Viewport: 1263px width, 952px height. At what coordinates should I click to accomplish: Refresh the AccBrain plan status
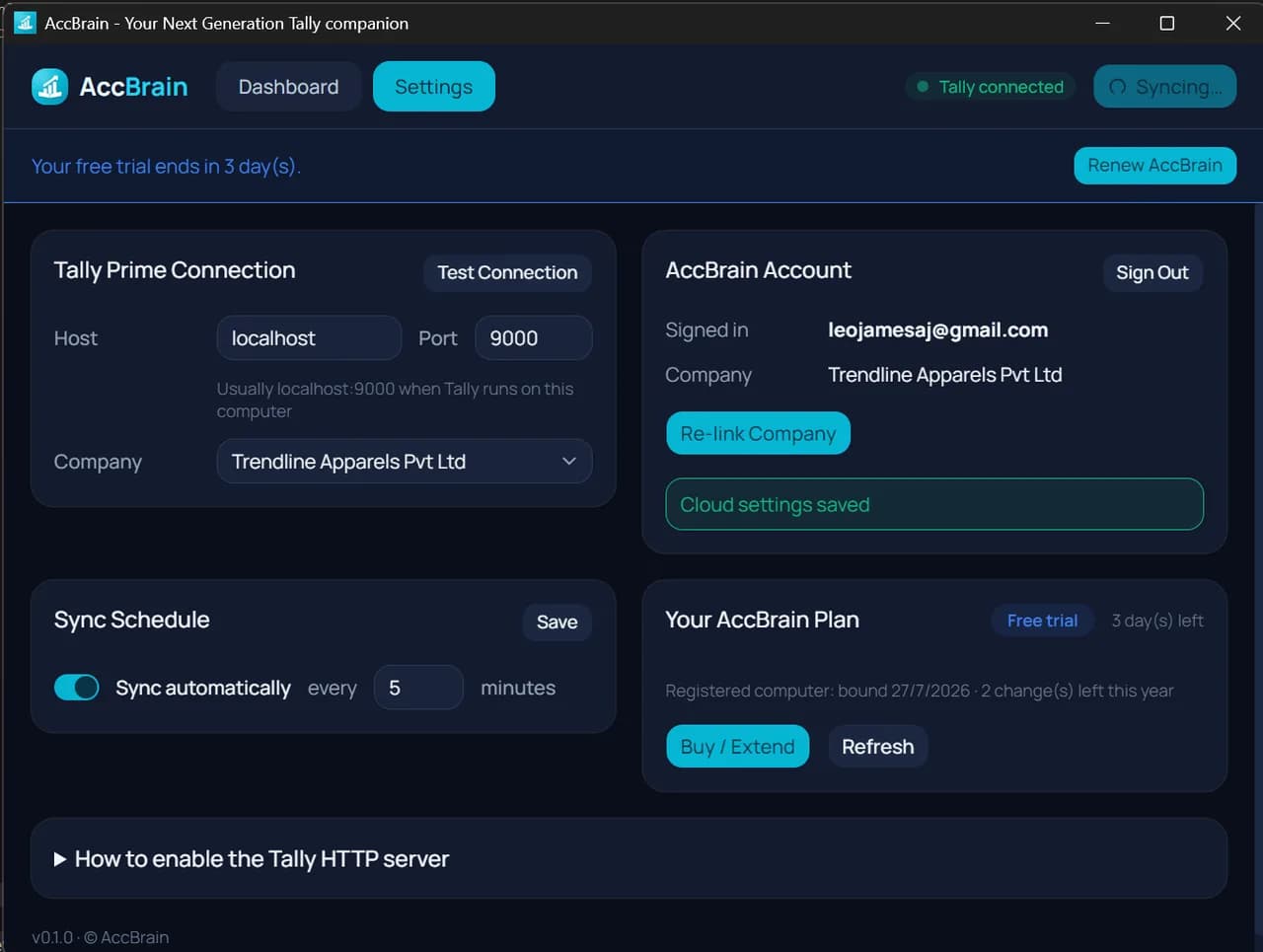tap(878, 747)
